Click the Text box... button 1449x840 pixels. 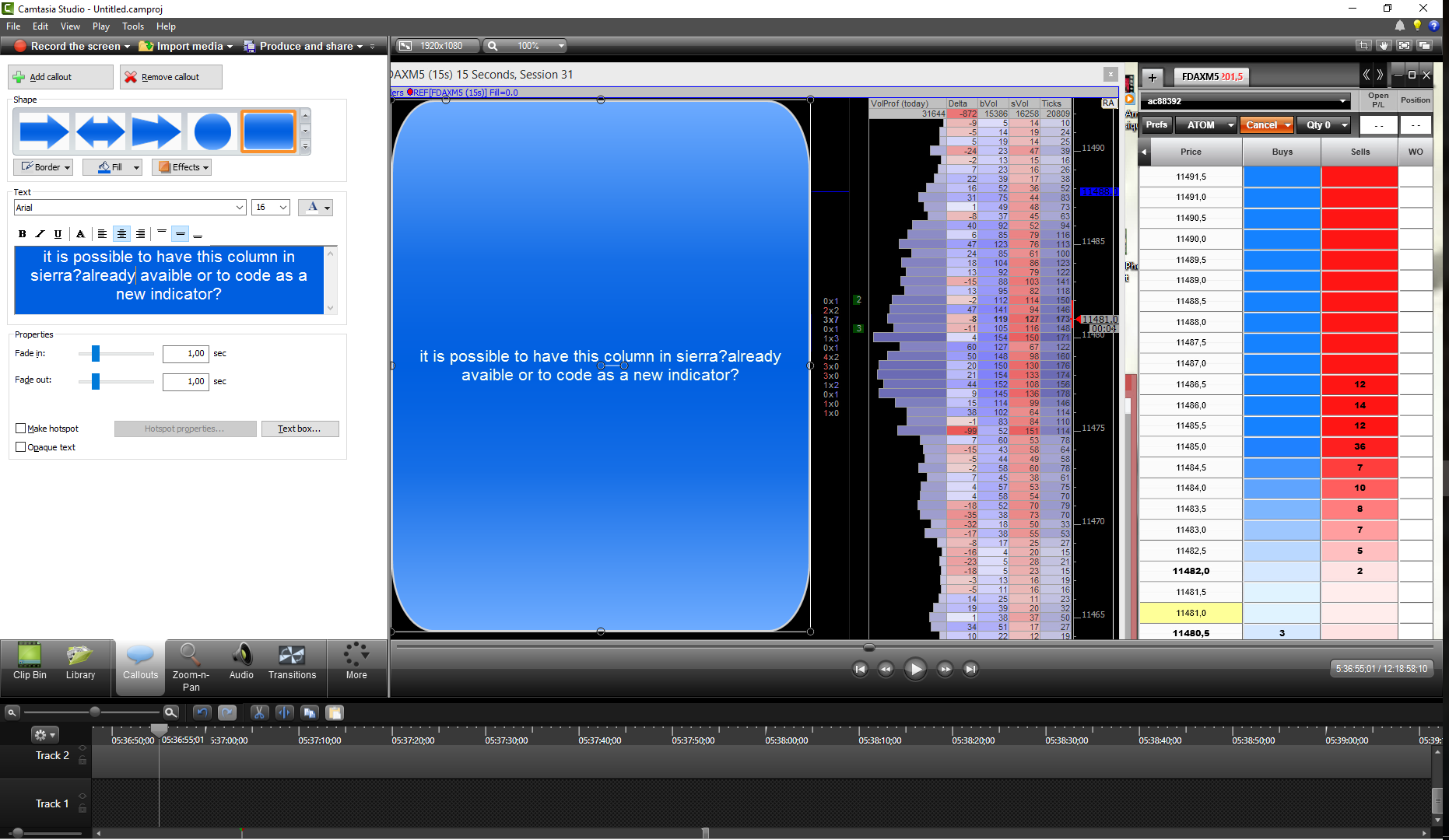[x=300, y=429]
